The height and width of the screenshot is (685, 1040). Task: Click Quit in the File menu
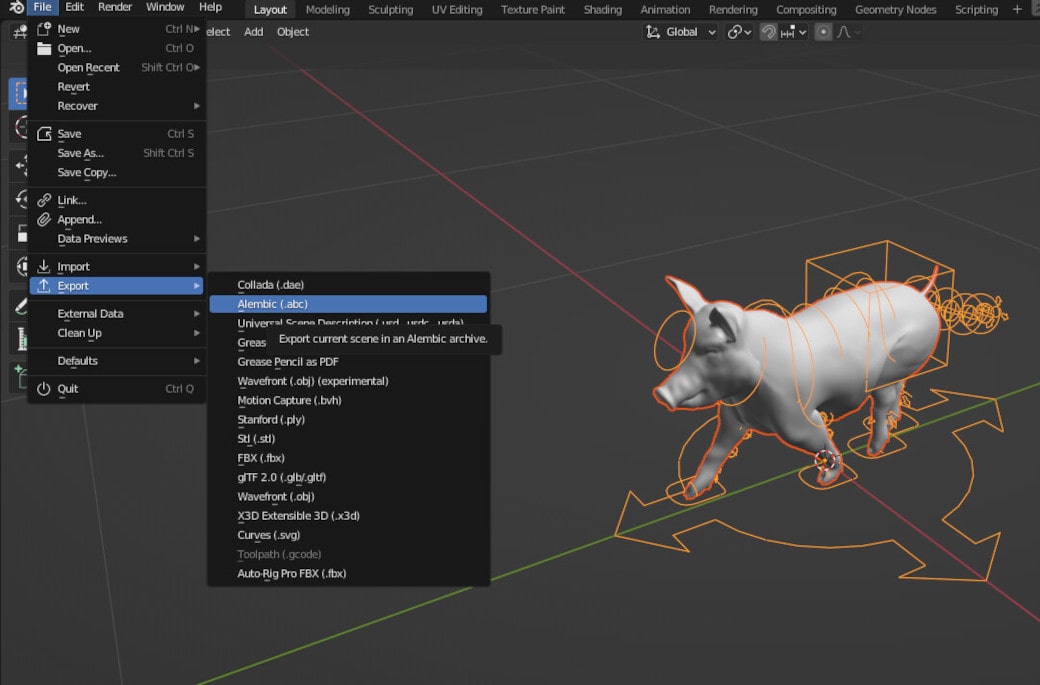click(68, 388)
